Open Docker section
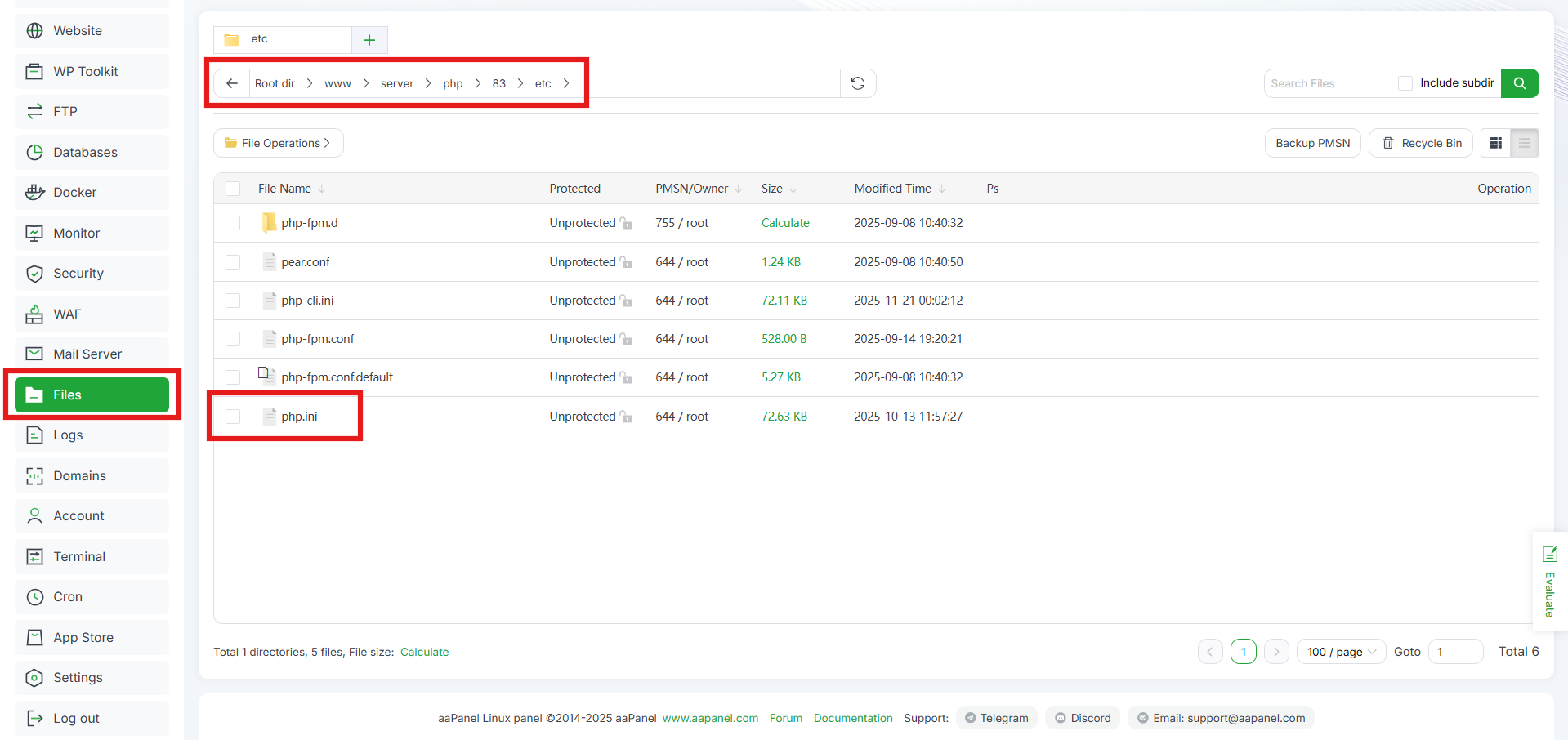 tap(92, 193)
